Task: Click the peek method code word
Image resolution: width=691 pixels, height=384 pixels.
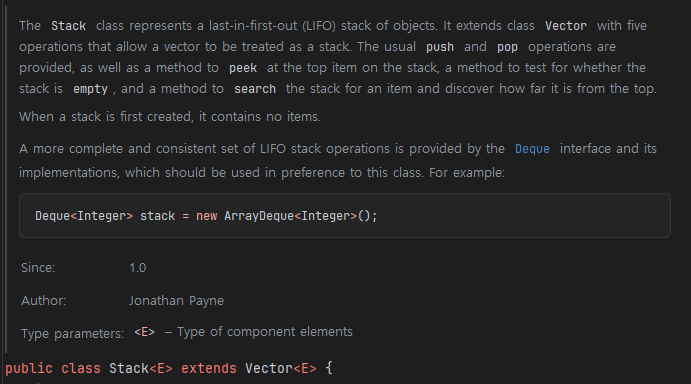Action: (243, 68)
